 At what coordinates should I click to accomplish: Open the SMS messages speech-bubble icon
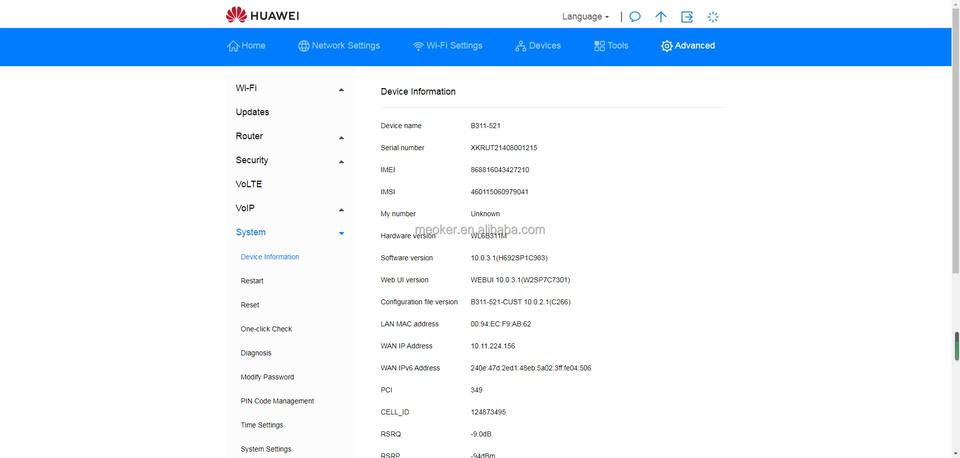(634, 17)
